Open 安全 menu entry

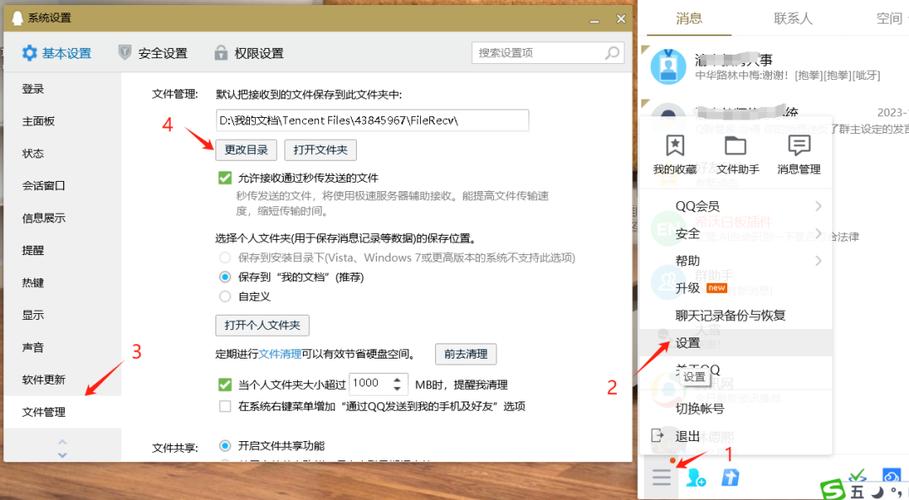pyautogui.click(x=735, y=233)
